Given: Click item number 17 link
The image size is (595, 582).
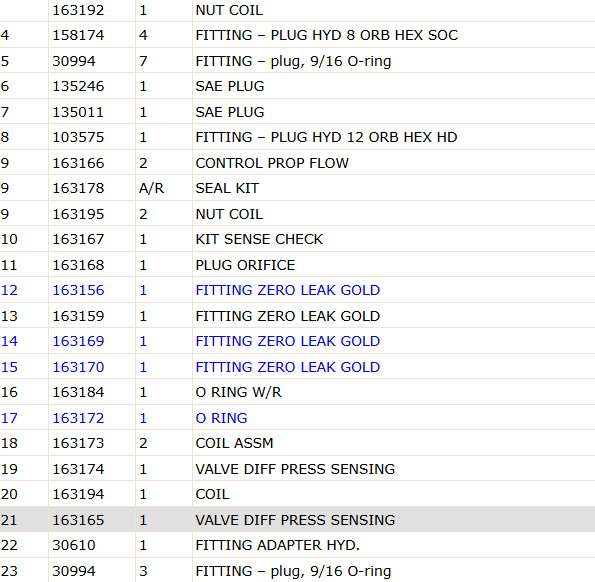Looking at the screenshot, I should 9,418.
